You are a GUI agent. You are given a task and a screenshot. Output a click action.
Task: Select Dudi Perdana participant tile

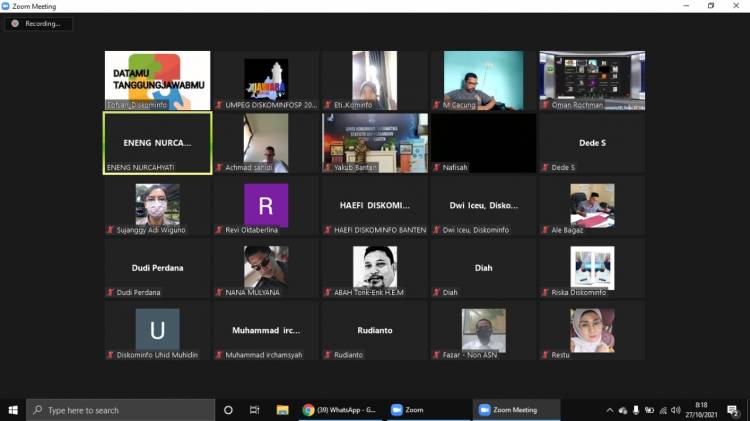[x=157, y=268]
